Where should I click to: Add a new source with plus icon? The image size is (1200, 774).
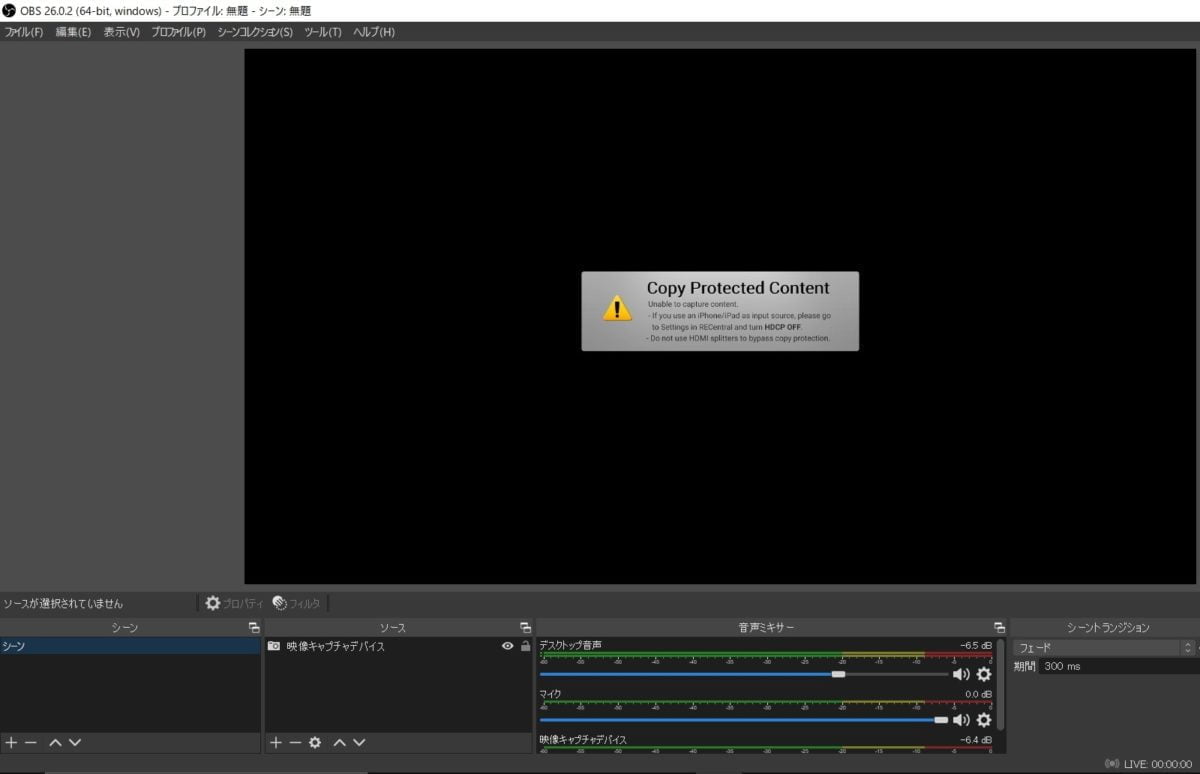pos(276,742)
